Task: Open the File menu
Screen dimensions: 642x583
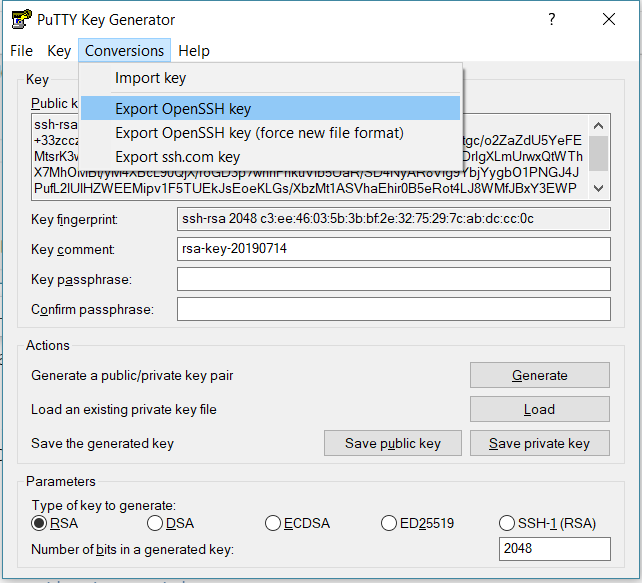Action: point(21,51)
